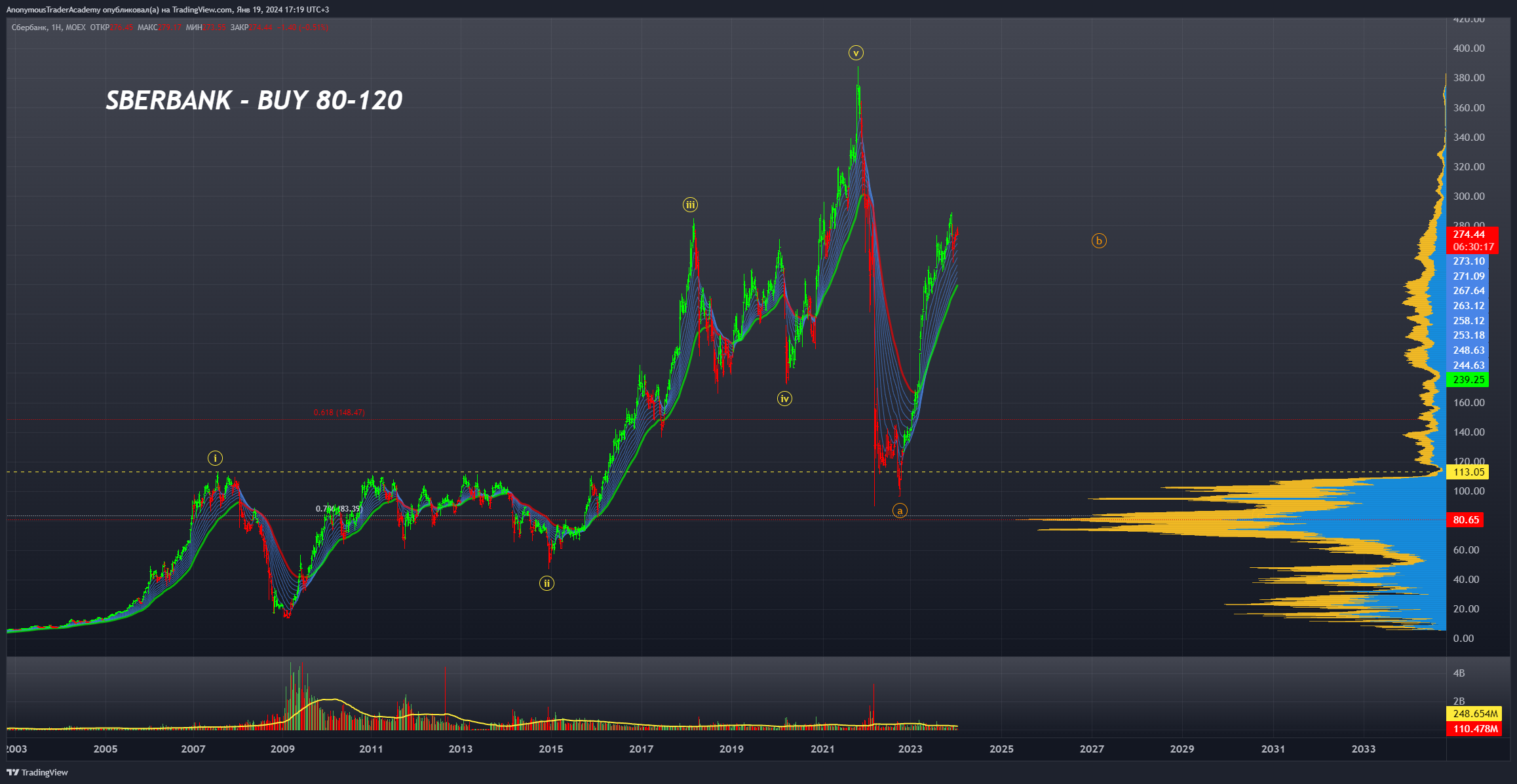
Task: Select the circled wave 'i' marker
Action: 215,458
